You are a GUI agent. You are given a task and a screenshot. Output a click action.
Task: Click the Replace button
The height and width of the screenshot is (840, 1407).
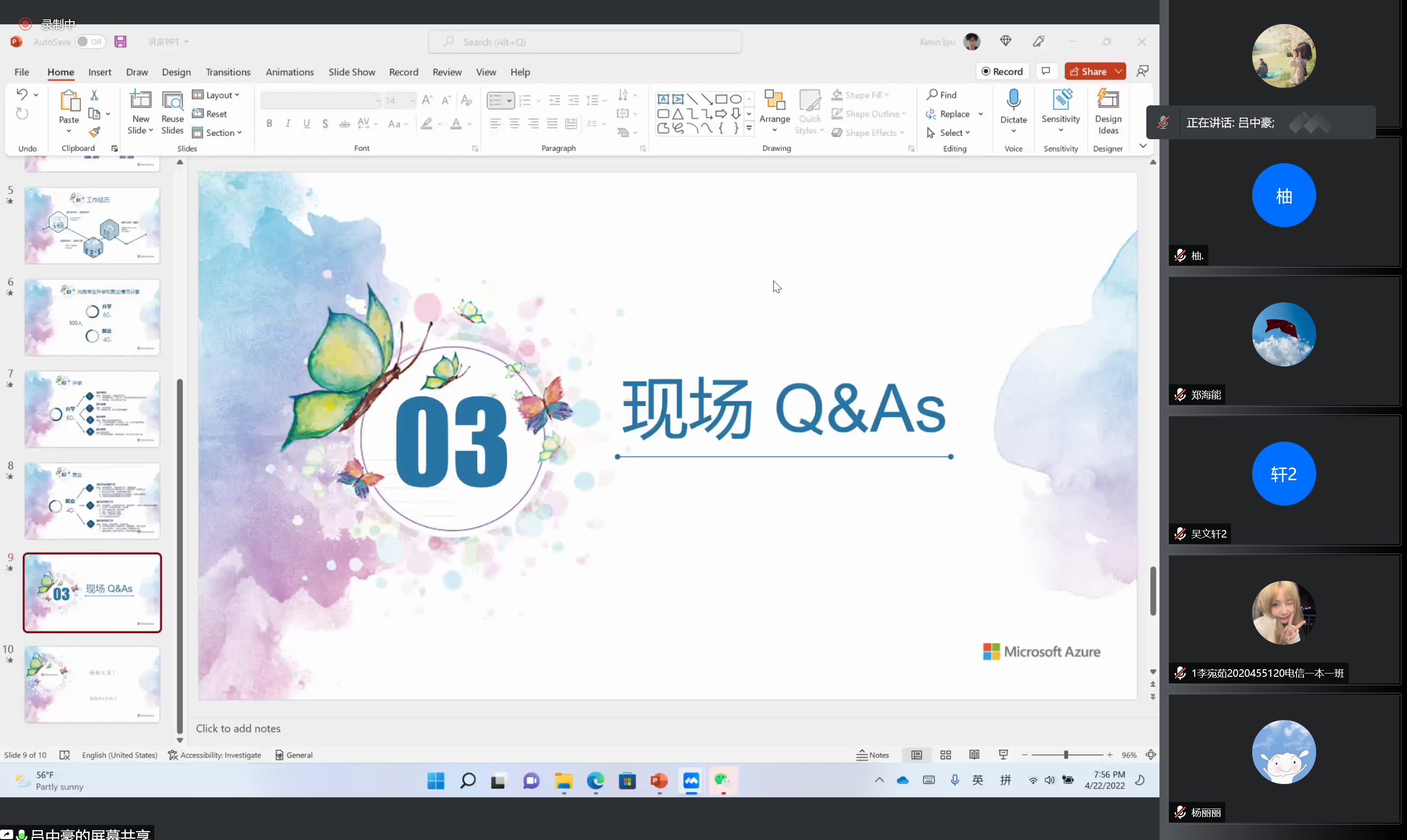948,114
